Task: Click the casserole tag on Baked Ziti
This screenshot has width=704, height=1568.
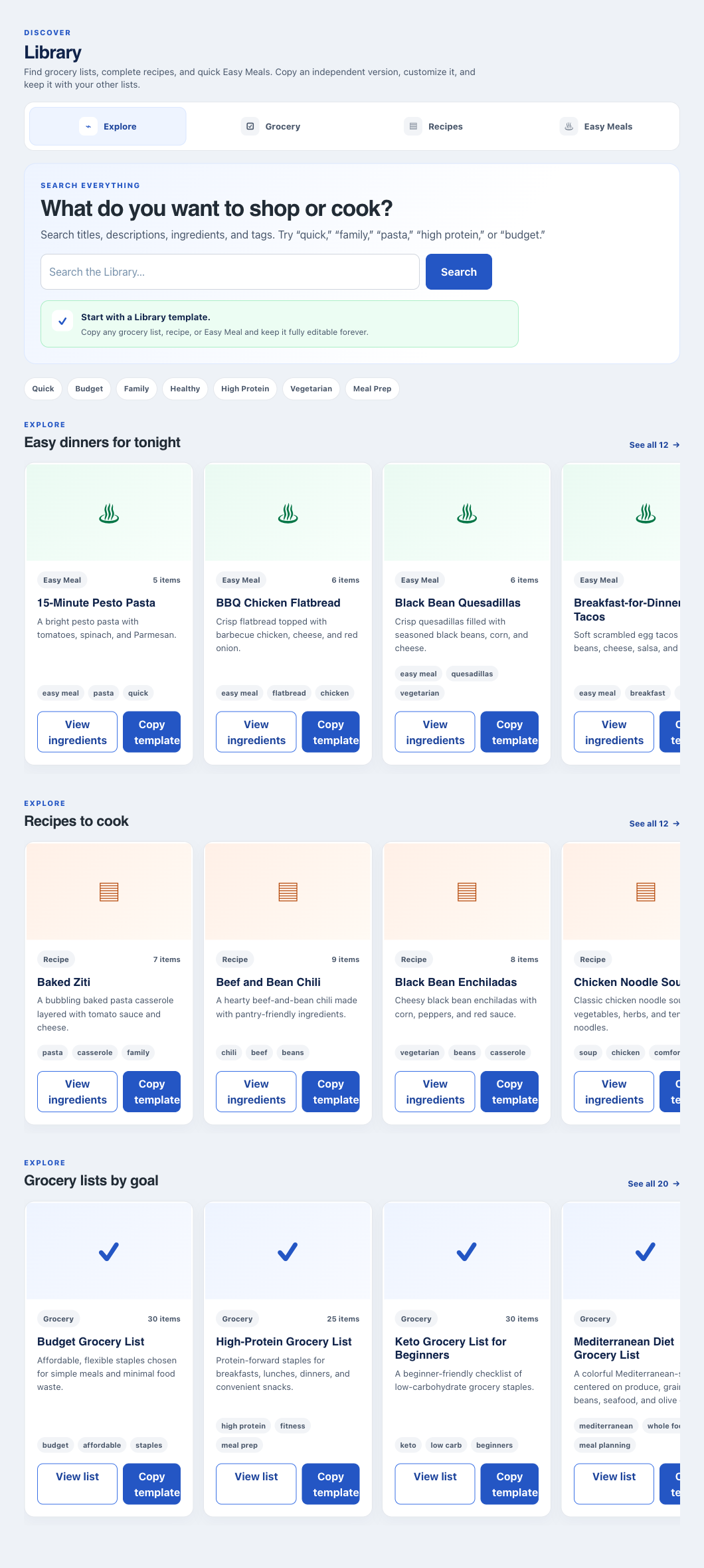Action: point(95,1052)
